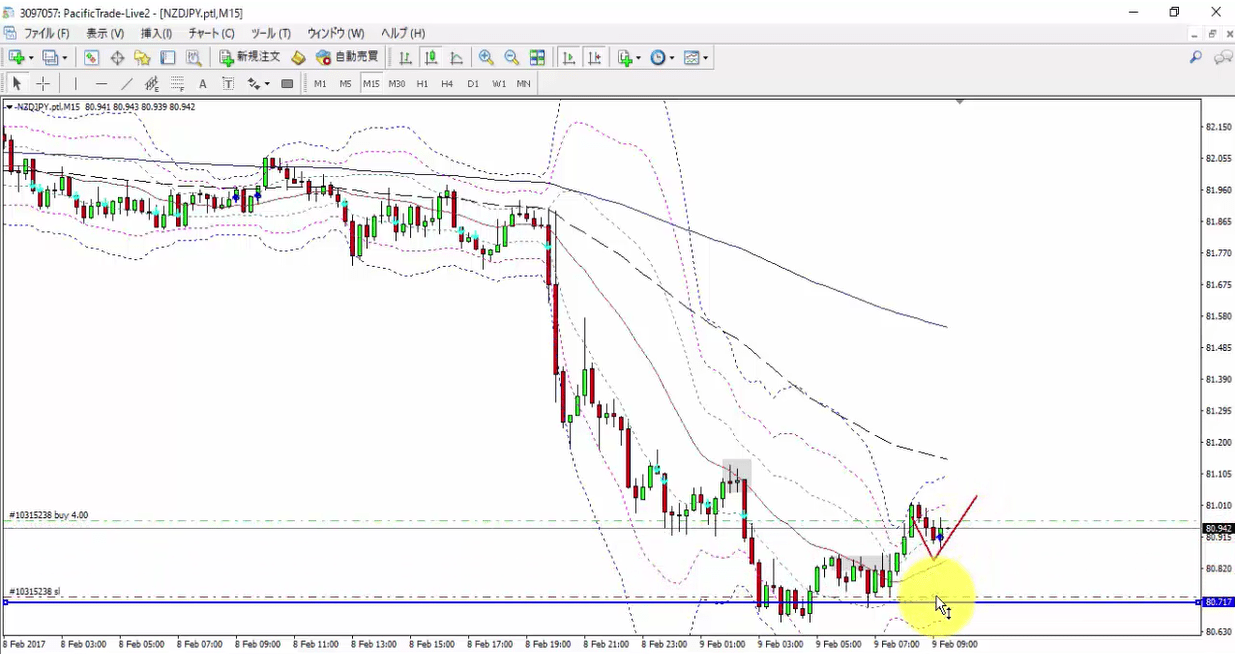Switch timeframe to M1
This screenshot has height=654, width=1235.
point(320,84)
